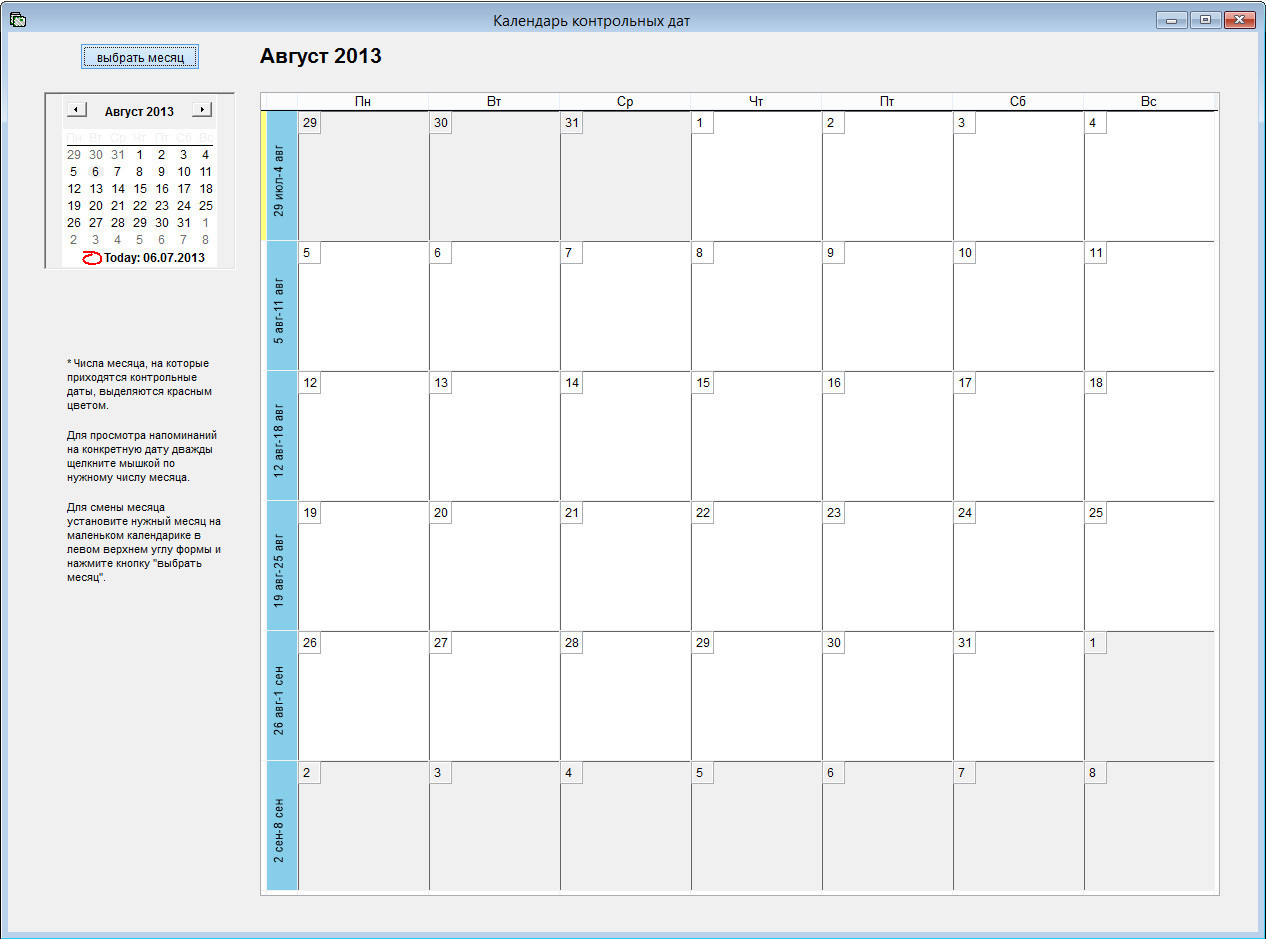
Task: Close the "Календарь контрольных дат" window
Action: pos(1240,20)
